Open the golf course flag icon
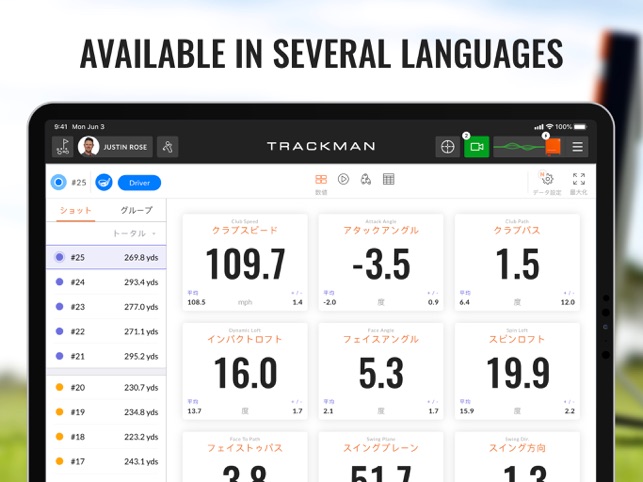 click(x=63, y=146)
